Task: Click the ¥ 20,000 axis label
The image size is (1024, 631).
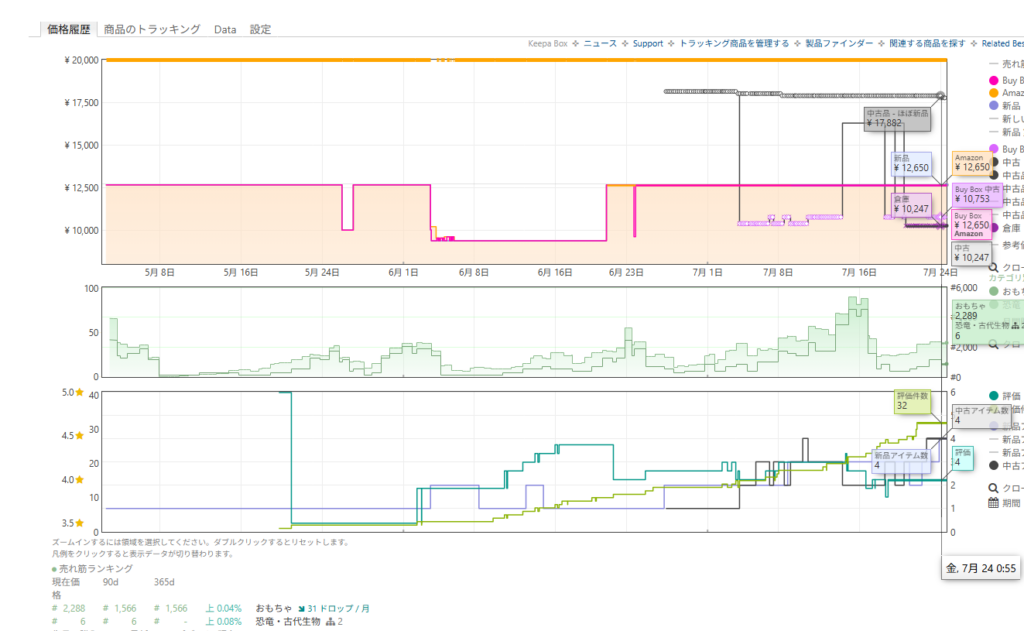Action: pos(82,60)
